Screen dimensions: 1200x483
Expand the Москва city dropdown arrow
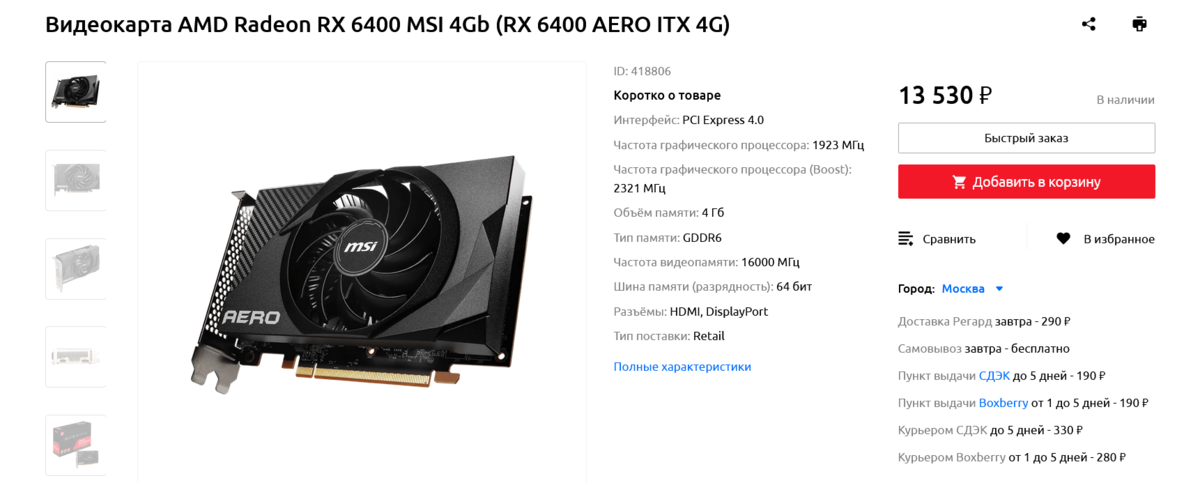999,289
